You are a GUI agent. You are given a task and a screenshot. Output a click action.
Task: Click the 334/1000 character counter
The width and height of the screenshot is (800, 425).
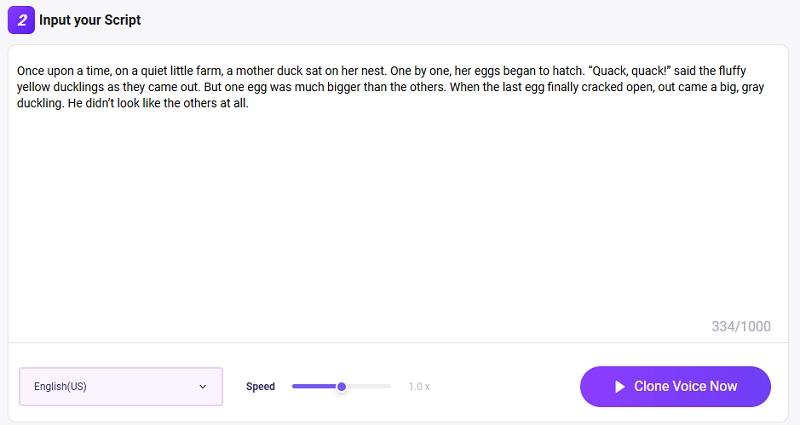point(741,327)
